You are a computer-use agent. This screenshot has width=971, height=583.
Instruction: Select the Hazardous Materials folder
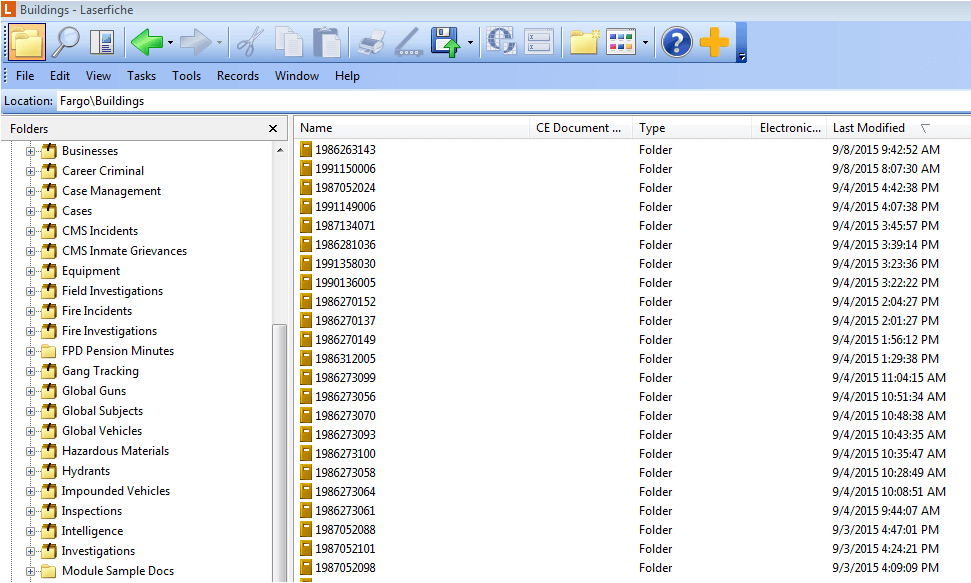[x=115, y=451]
